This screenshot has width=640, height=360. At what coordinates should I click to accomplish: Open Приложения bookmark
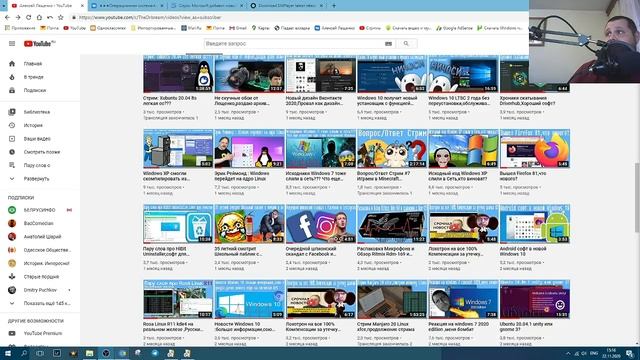click(x=20, y=28)
